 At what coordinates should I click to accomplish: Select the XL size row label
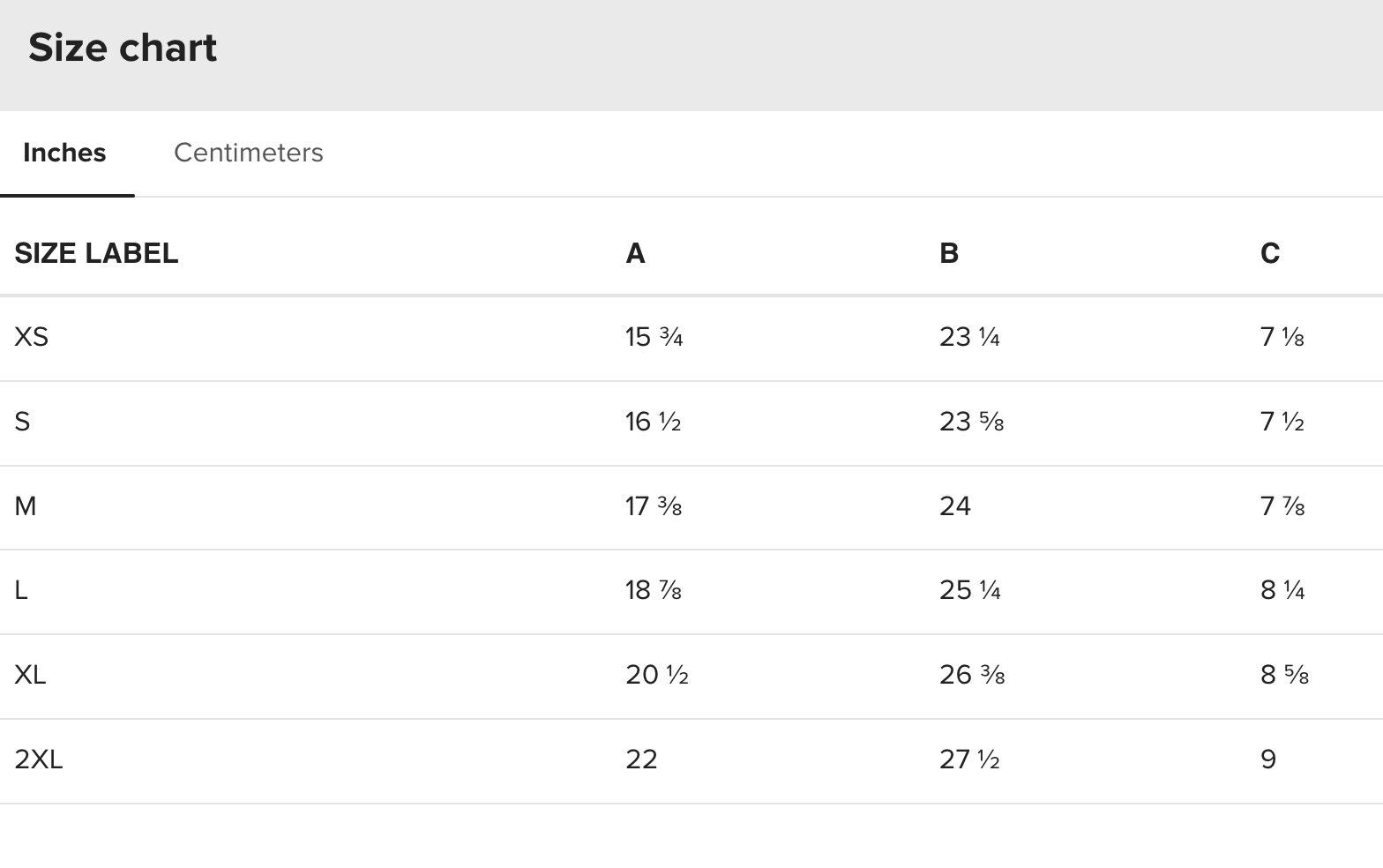pyautogui.click(x=30, y=675)
